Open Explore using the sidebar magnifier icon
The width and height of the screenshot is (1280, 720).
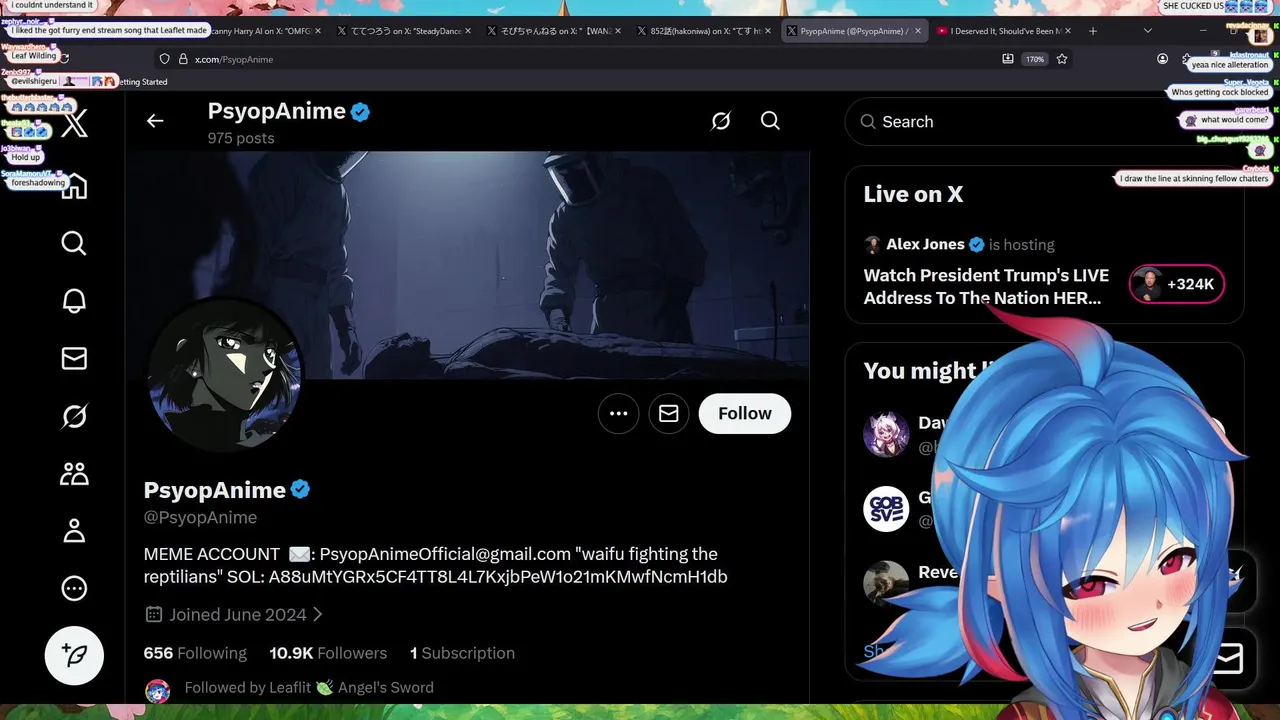[74, 243]
